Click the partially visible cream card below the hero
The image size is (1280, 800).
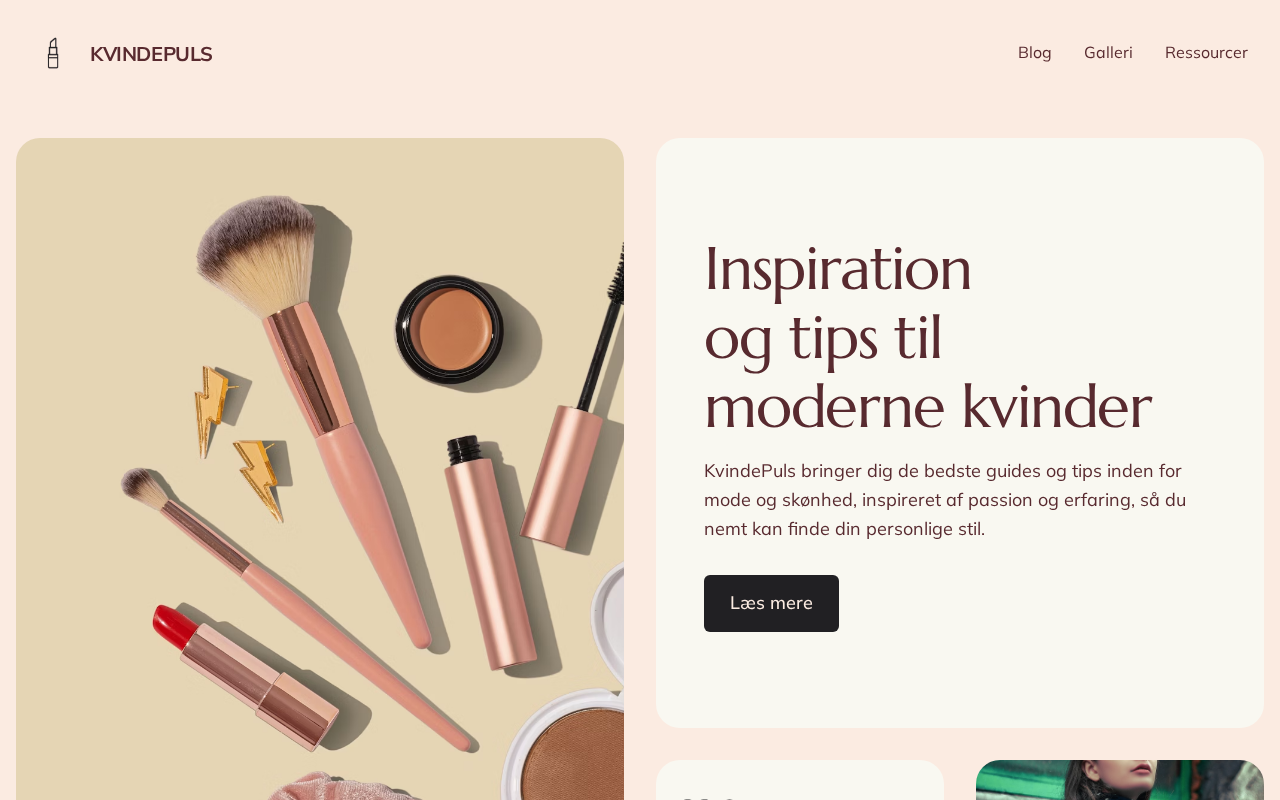(800, 780)
